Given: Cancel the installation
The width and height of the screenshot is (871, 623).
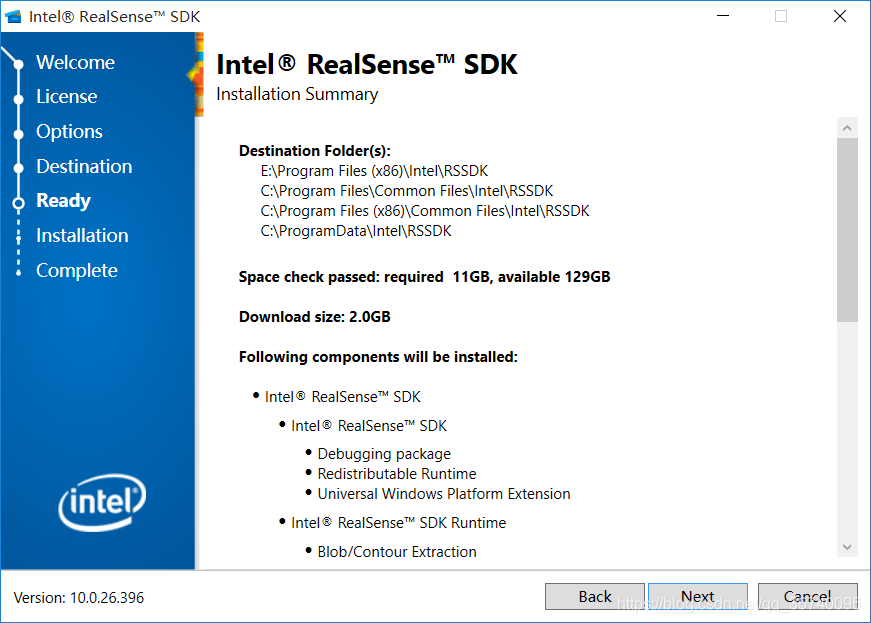Looking at the screenshot, I should tap(808, 596).
